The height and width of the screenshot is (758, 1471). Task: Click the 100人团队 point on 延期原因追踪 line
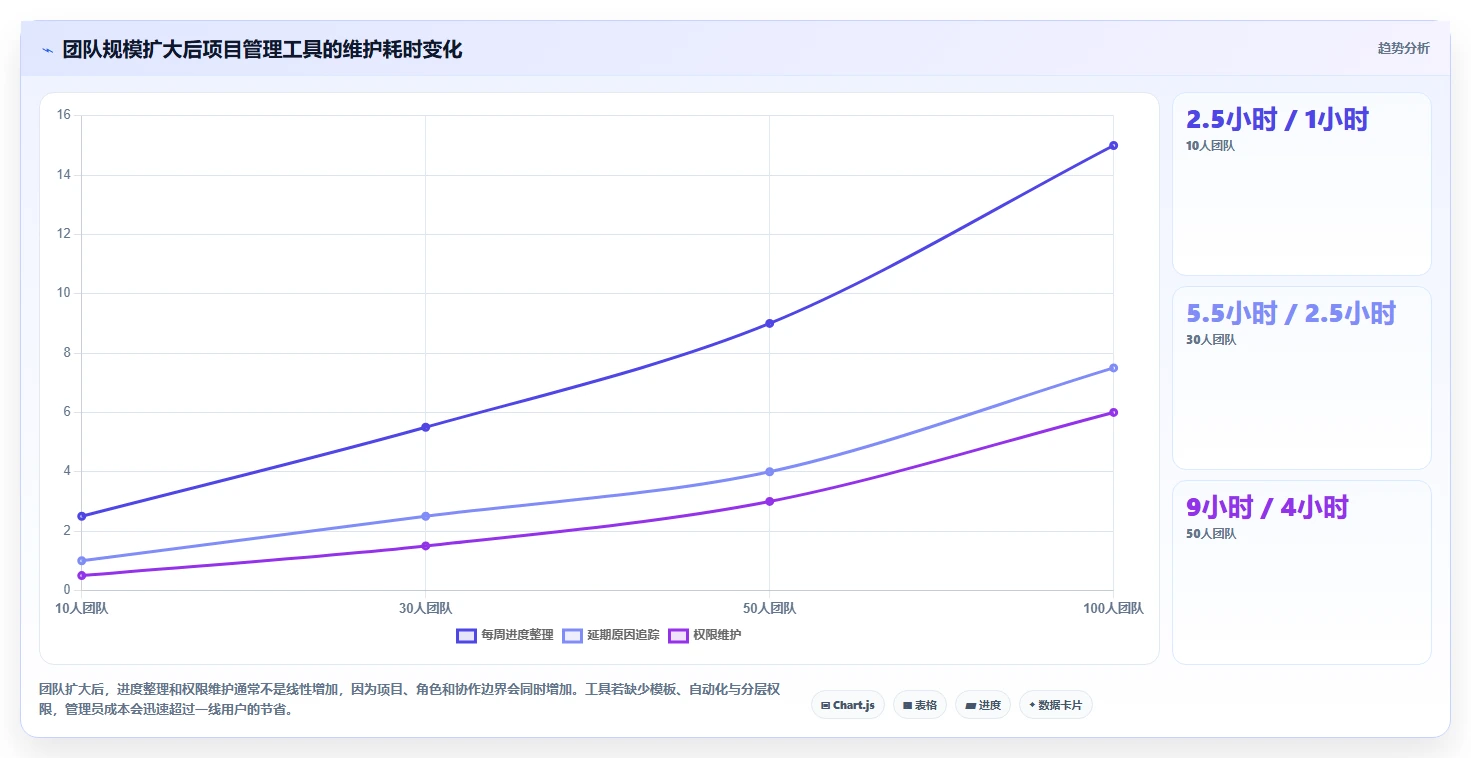1113,368
